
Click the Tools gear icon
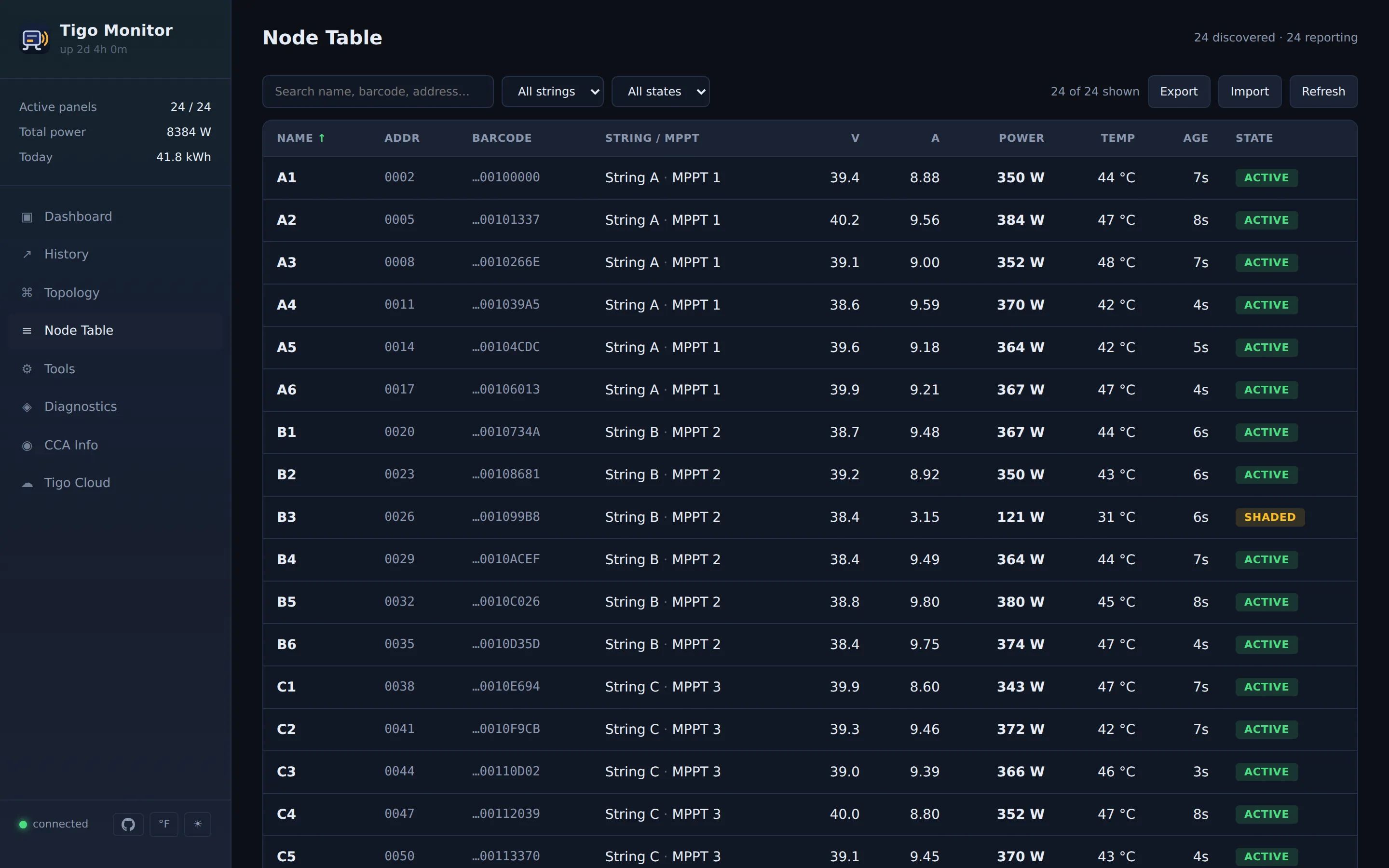27,369
